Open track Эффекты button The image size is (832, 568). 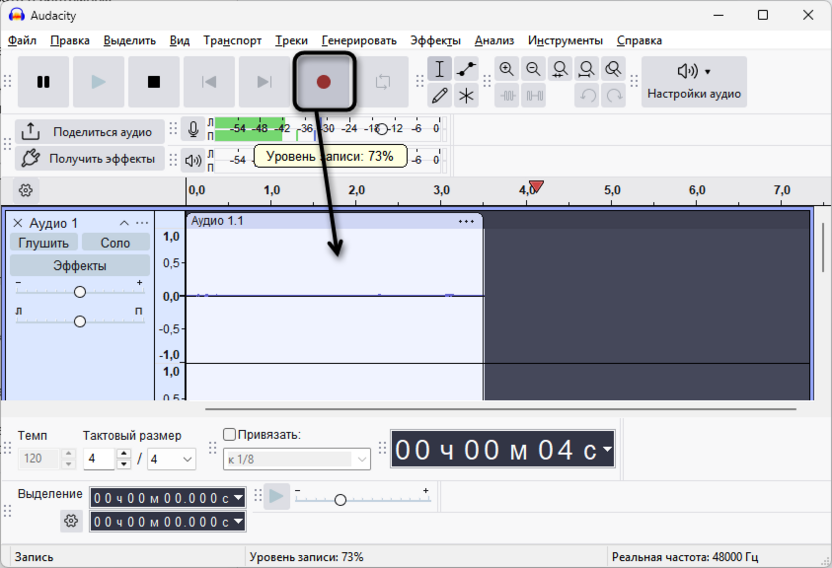80,265
